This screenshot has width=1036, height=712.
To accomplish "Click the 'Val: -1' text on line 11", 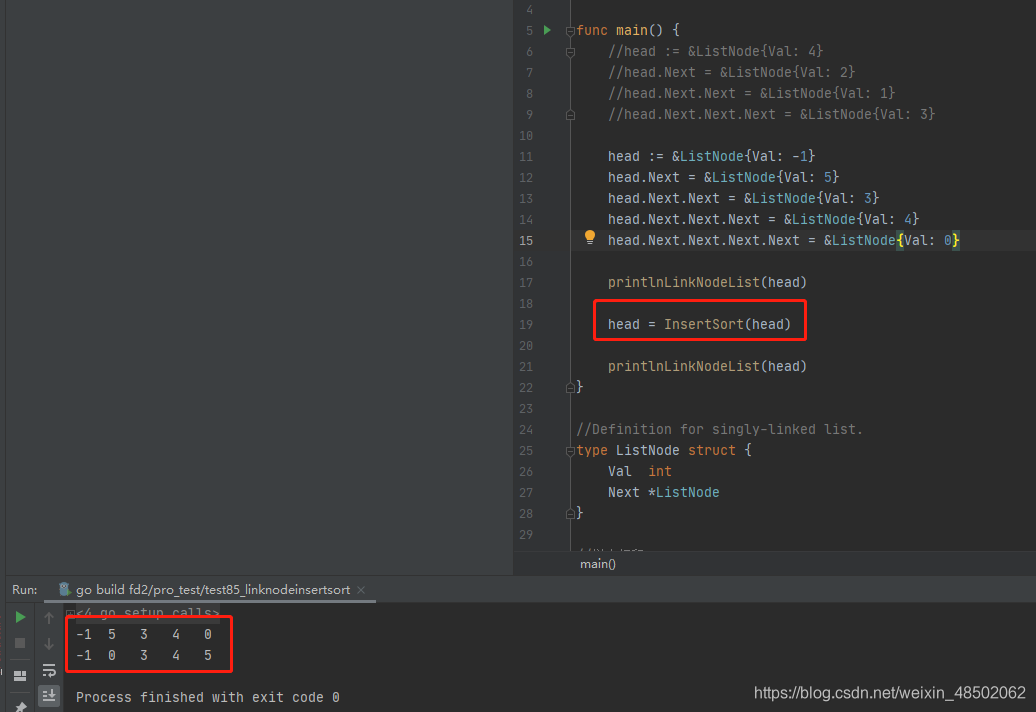I will point(780,157).
